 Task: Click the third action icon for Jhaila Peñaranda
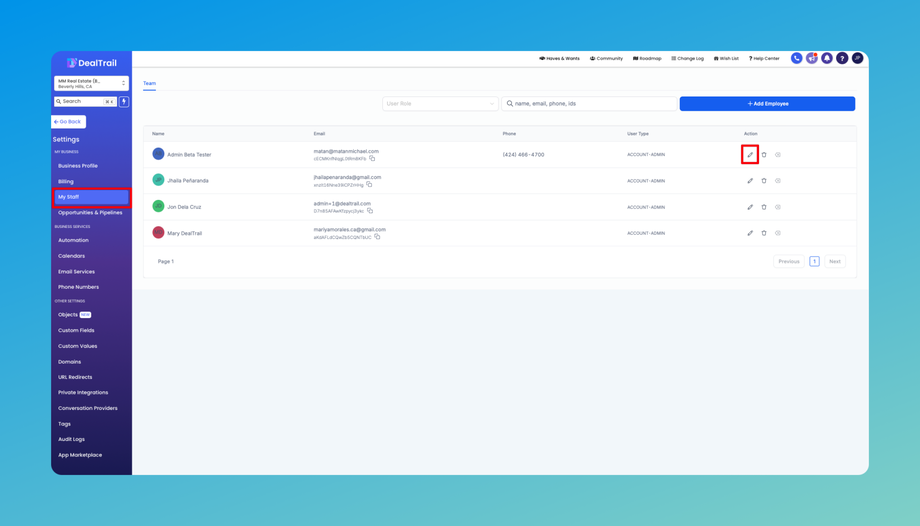tap(778, 181)
